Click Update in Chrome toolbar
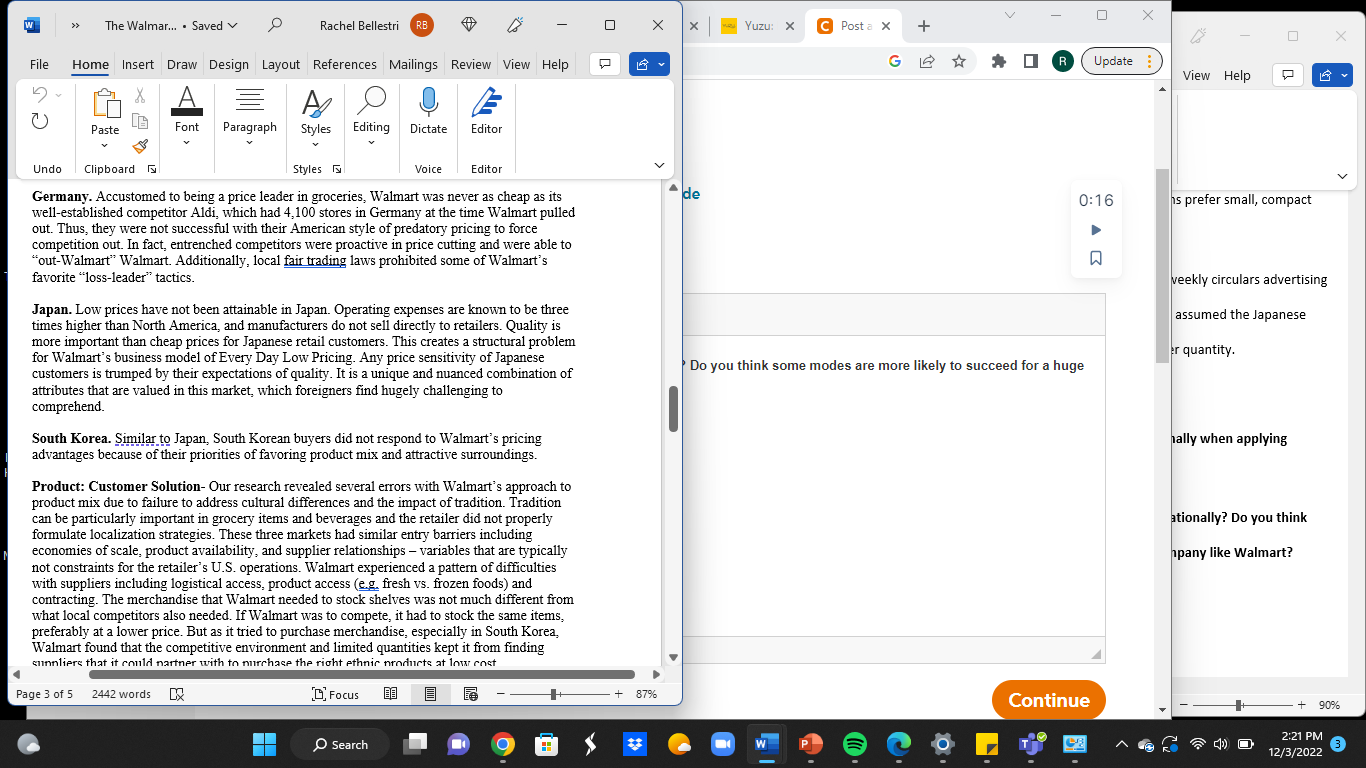Image resolution: width=1366 pixels, height=768 pixels. [x=1113, y=60]
